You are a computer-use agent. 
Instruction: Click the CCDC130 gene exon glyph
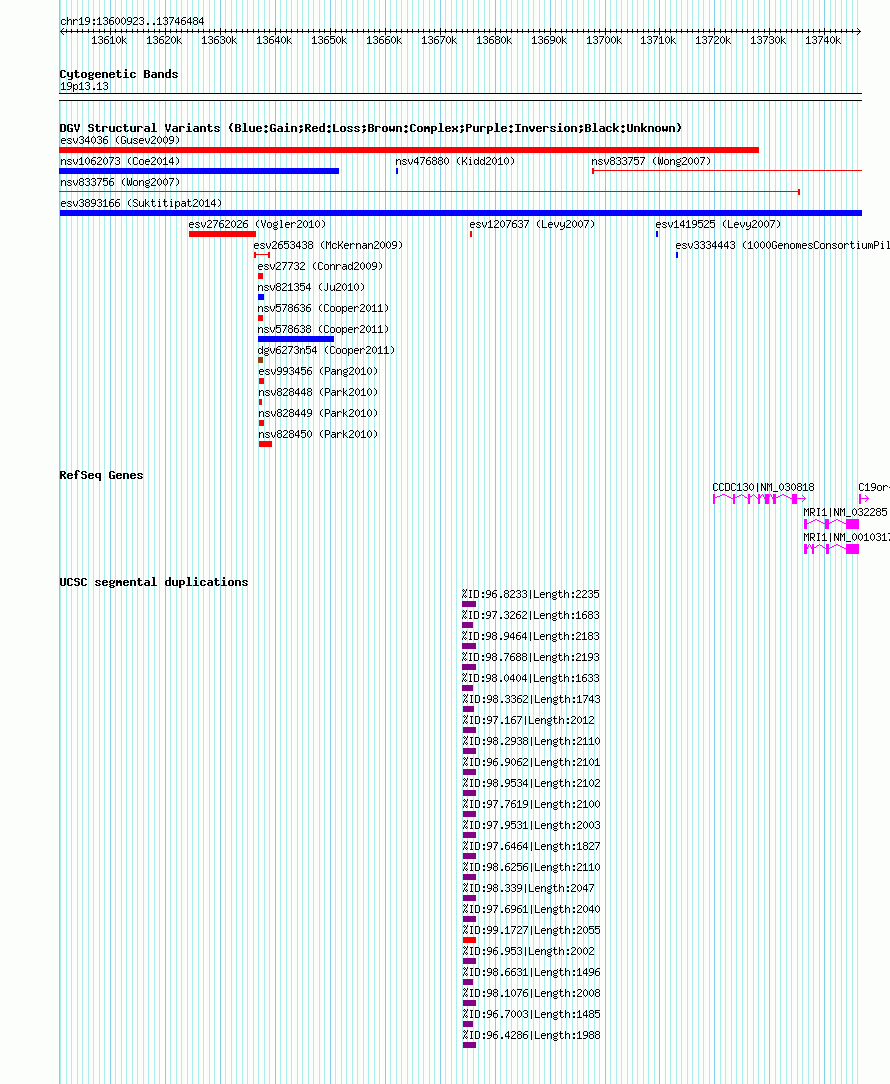[759, 498]
